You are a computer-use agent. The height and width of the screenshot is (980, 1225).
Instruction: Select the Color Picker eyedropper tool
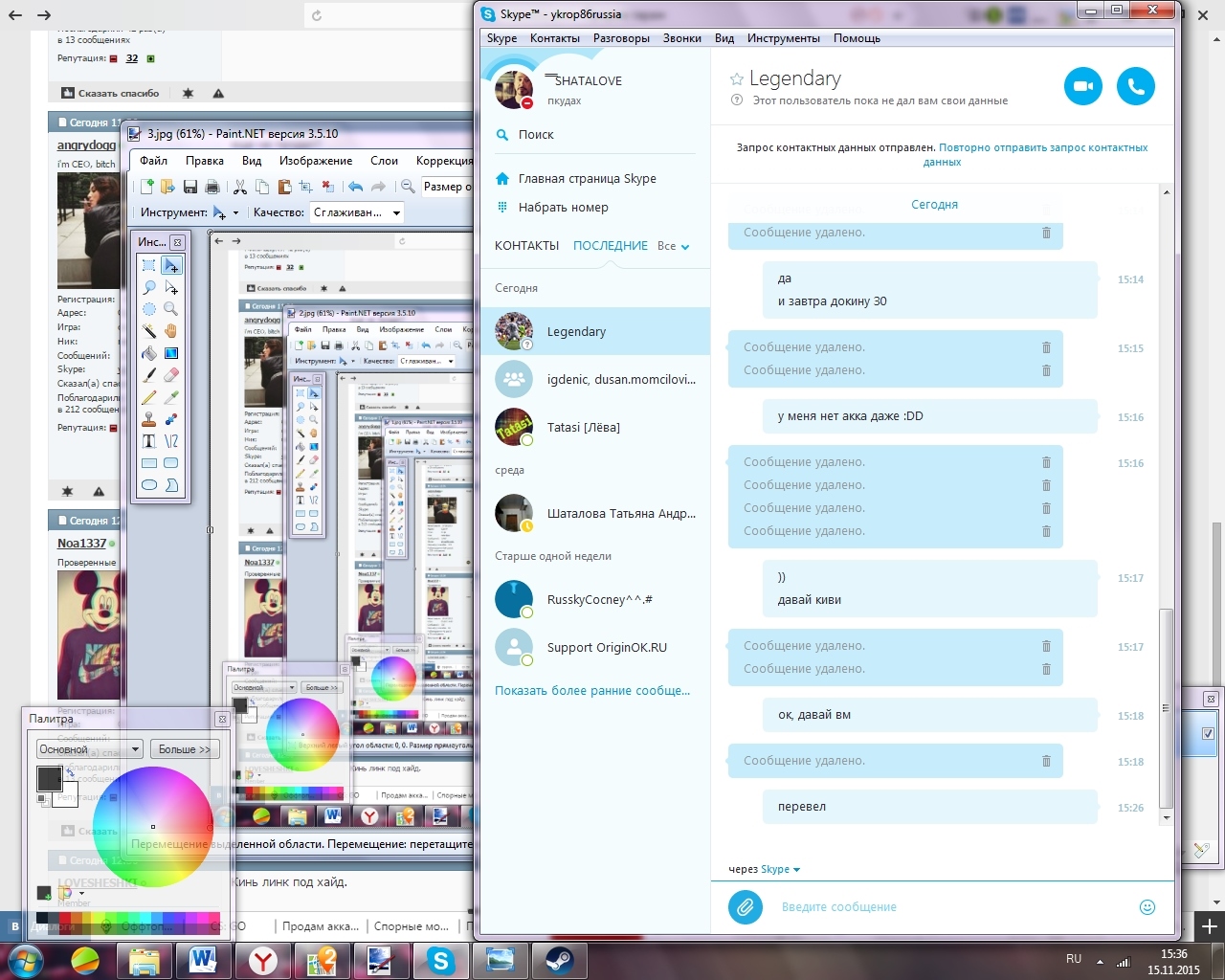pos(170,397)
